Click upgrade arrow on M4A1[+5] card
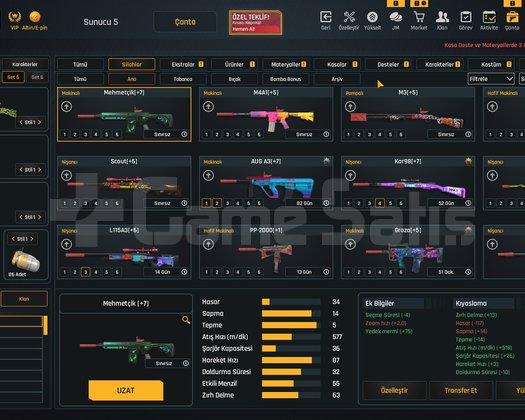Image resolution: width=525 pixels, height=420 pixels. point(208,107)
